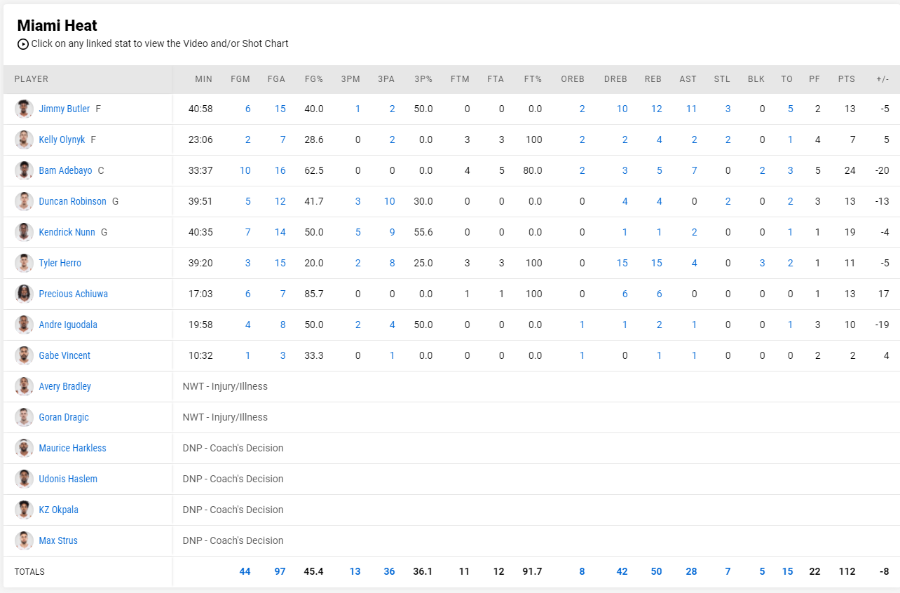
Task: Visit the Goran Dragic name link
Action: pos(64,417)
